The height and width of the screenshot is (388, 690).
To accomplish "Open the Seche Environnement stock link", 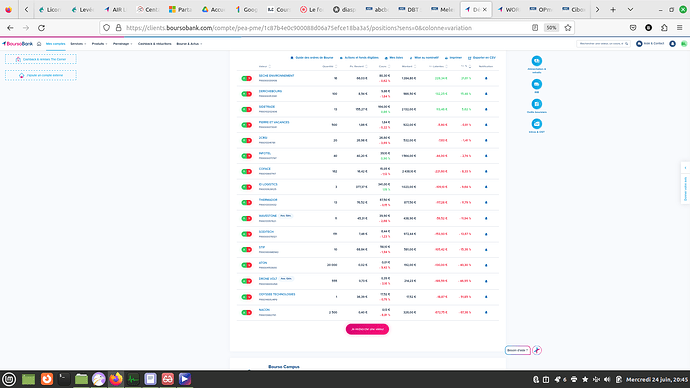I will click(x=276, y=76).
